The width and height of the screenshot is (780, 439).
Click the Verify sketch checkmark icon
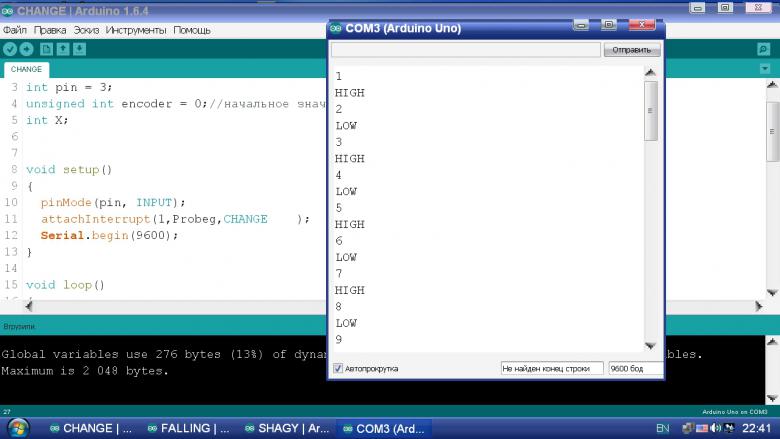pyautogui.click(x=10, y=49)
